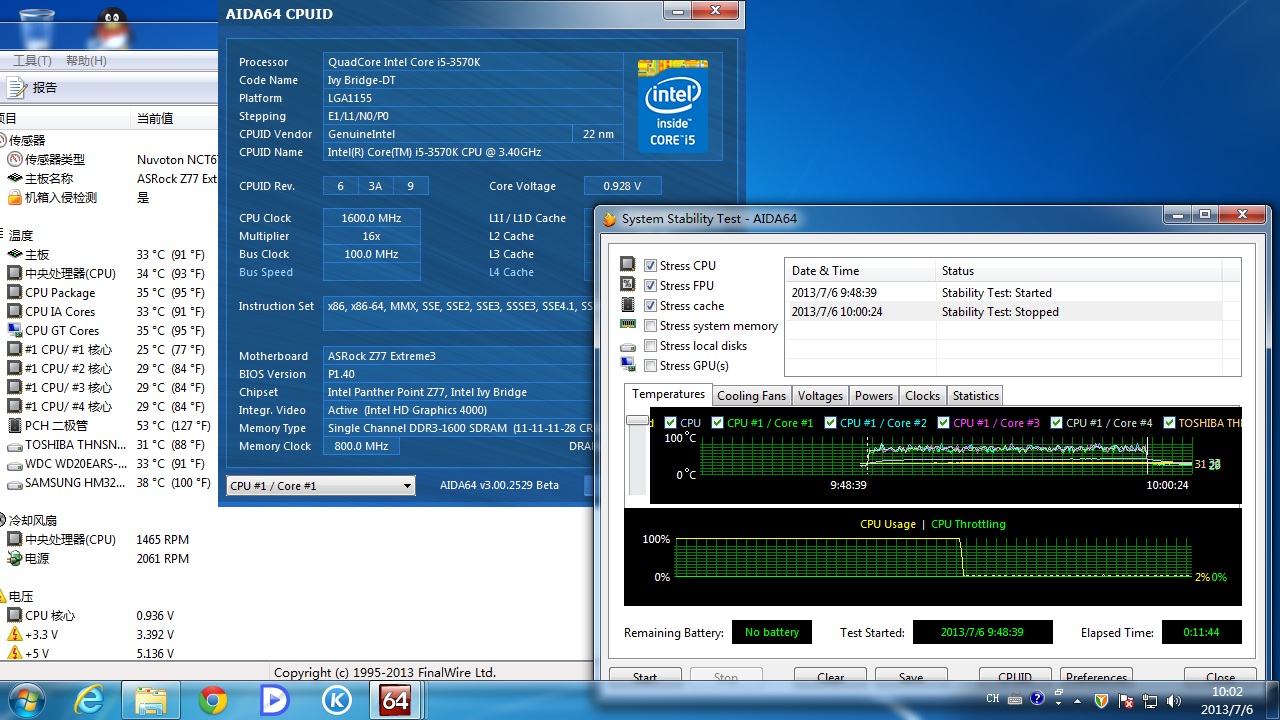Launch Internet Explorer from taskbar
The height and width of the screenshot is (720, 1280).
coord(89,699)
